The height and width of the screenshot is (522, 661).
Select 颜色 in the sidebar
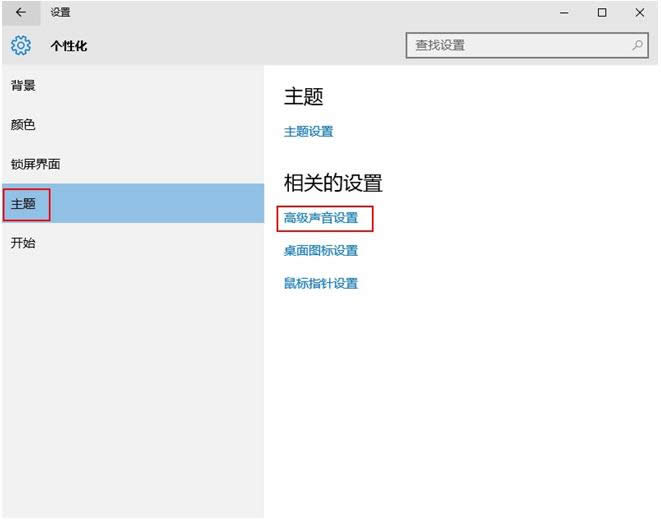pos(133,125)
